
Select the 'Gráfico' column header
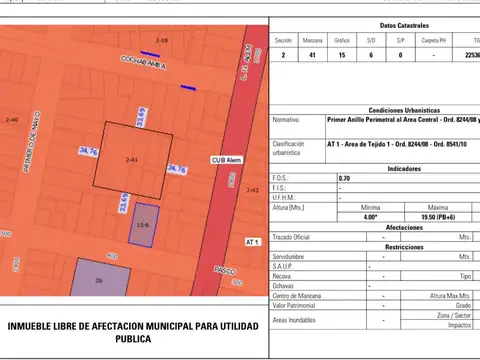342,40
